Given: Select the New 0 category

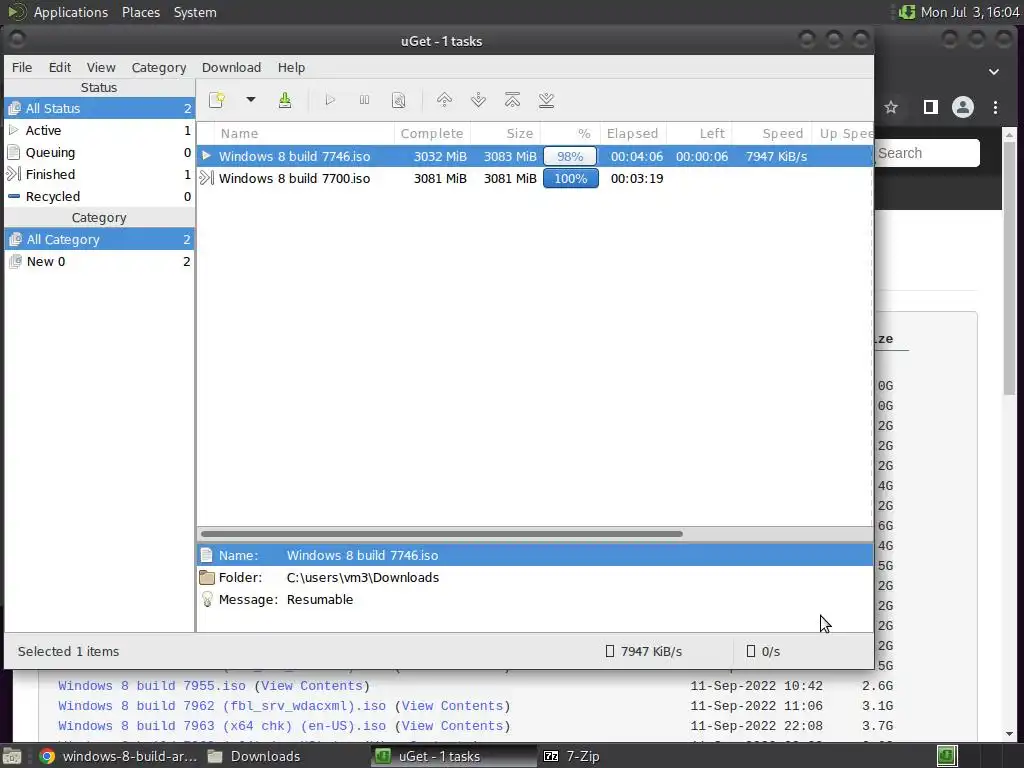Looking at the screenshot, I should coord(99,261).
